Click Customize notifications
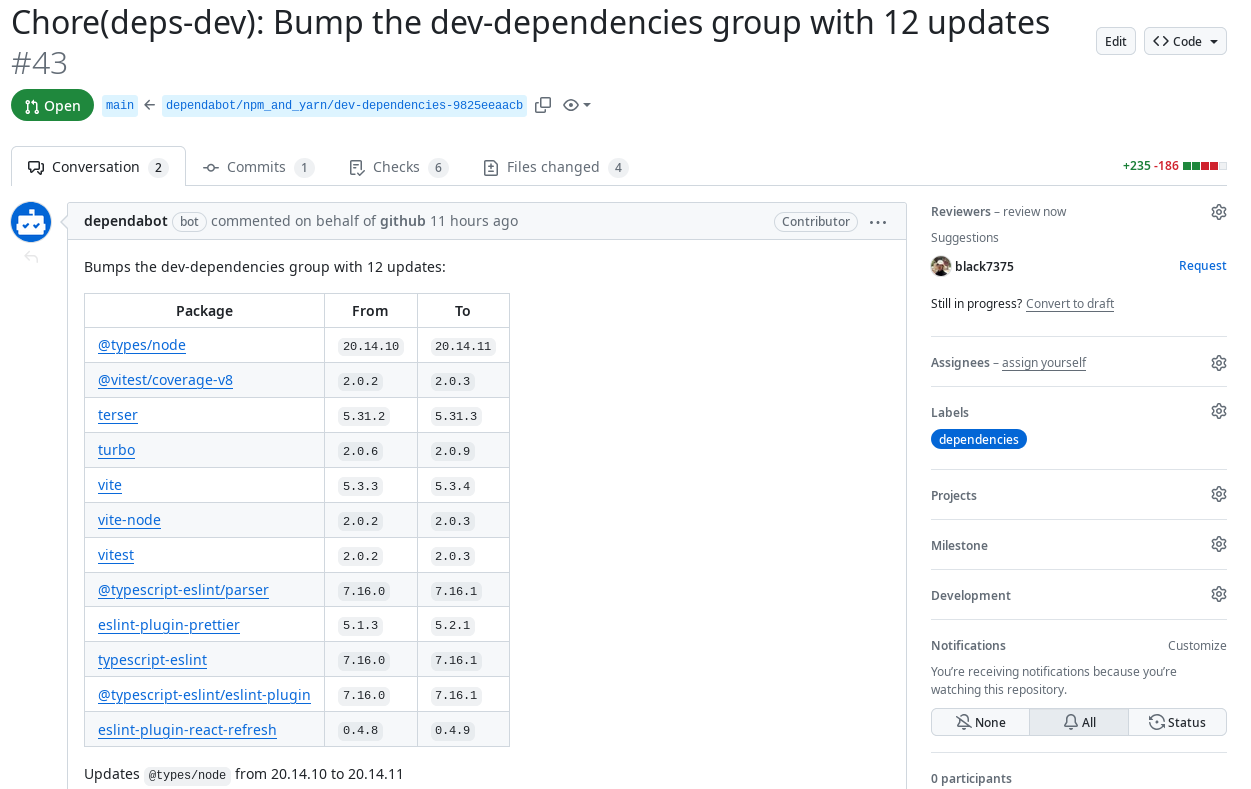 (1197, 646)
